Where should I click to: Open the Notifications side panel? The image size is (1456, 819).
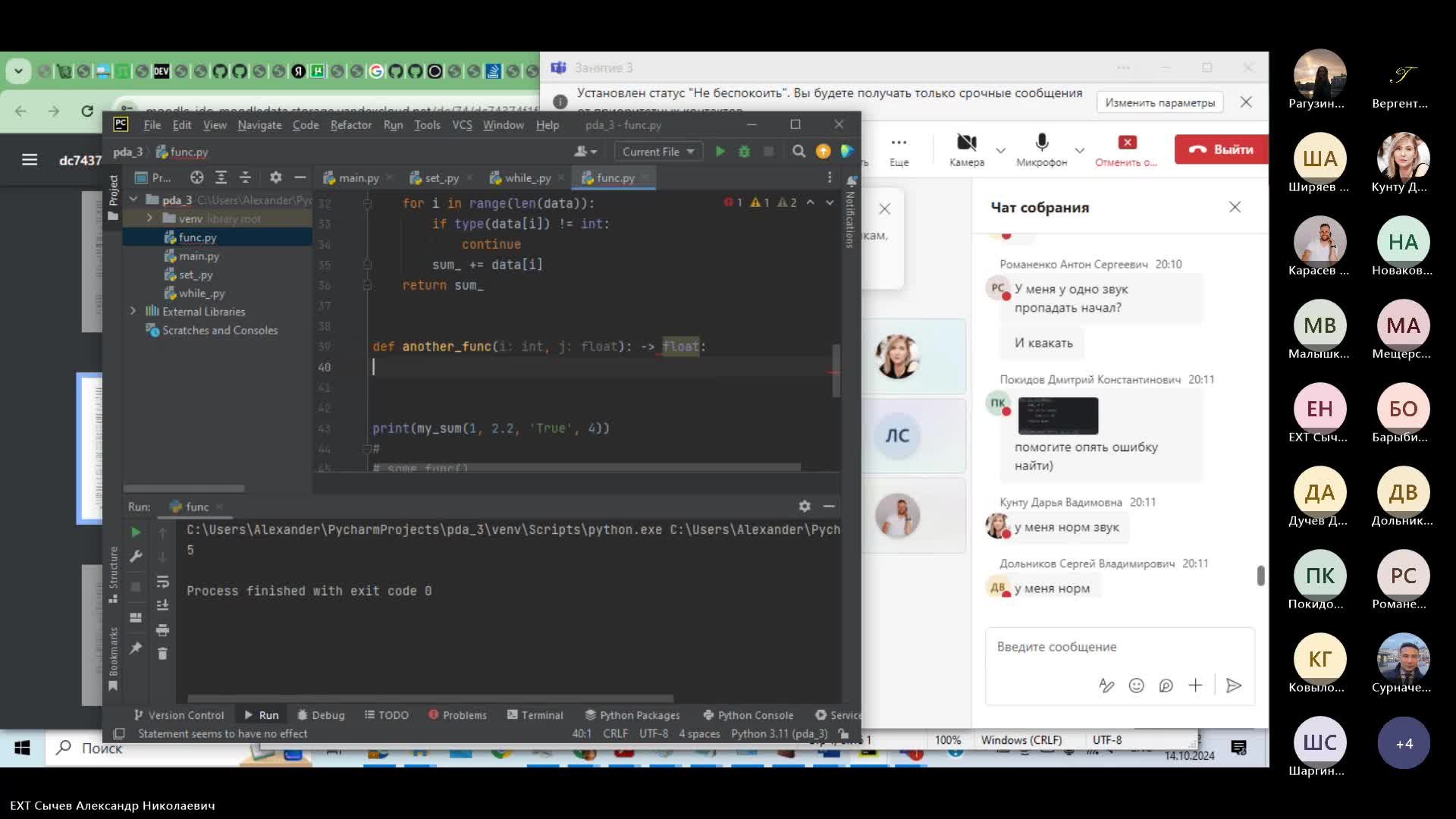[x=851, y=211]
